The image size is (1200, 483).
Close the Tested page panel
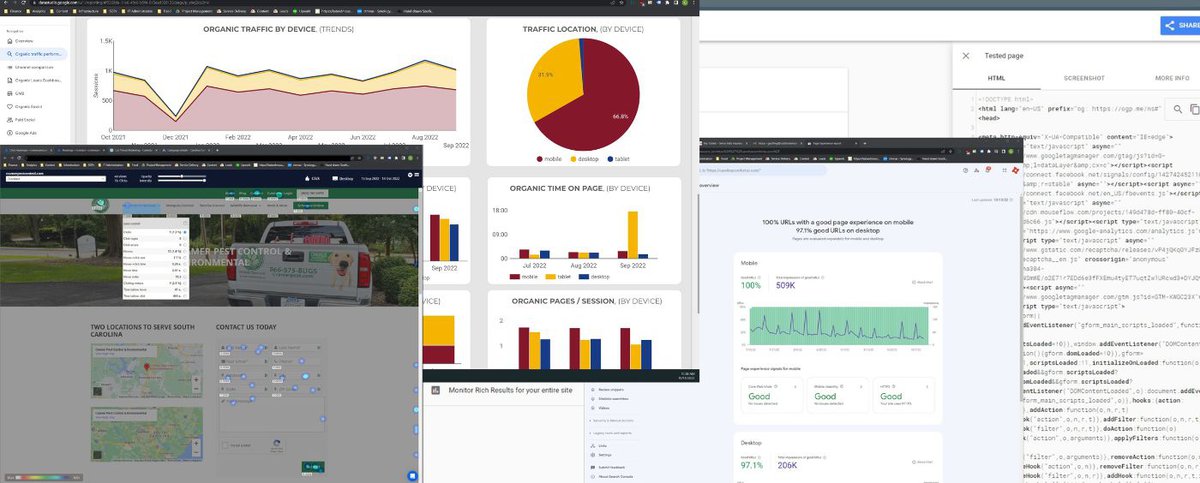tap(964, 56)
